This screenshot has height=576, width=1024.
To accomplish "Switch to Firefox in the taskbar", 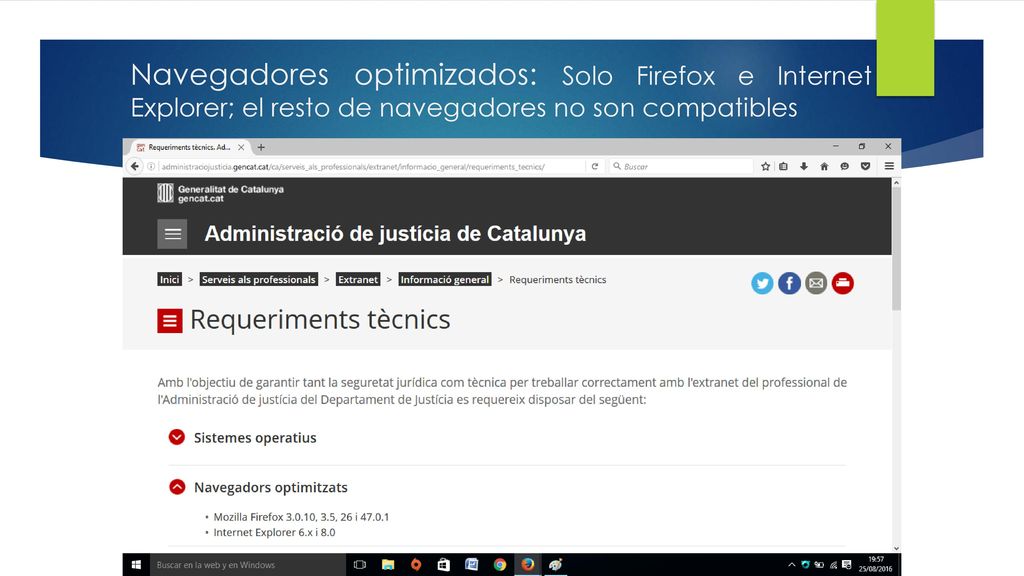I will (x=528, y=565).
